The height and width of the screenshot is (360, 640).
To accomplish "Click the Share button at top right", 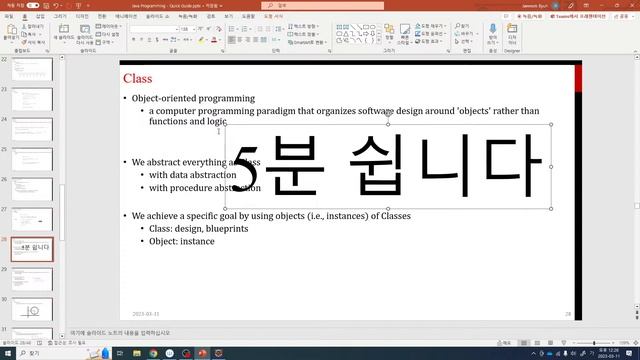I will [x=623, y=16].
